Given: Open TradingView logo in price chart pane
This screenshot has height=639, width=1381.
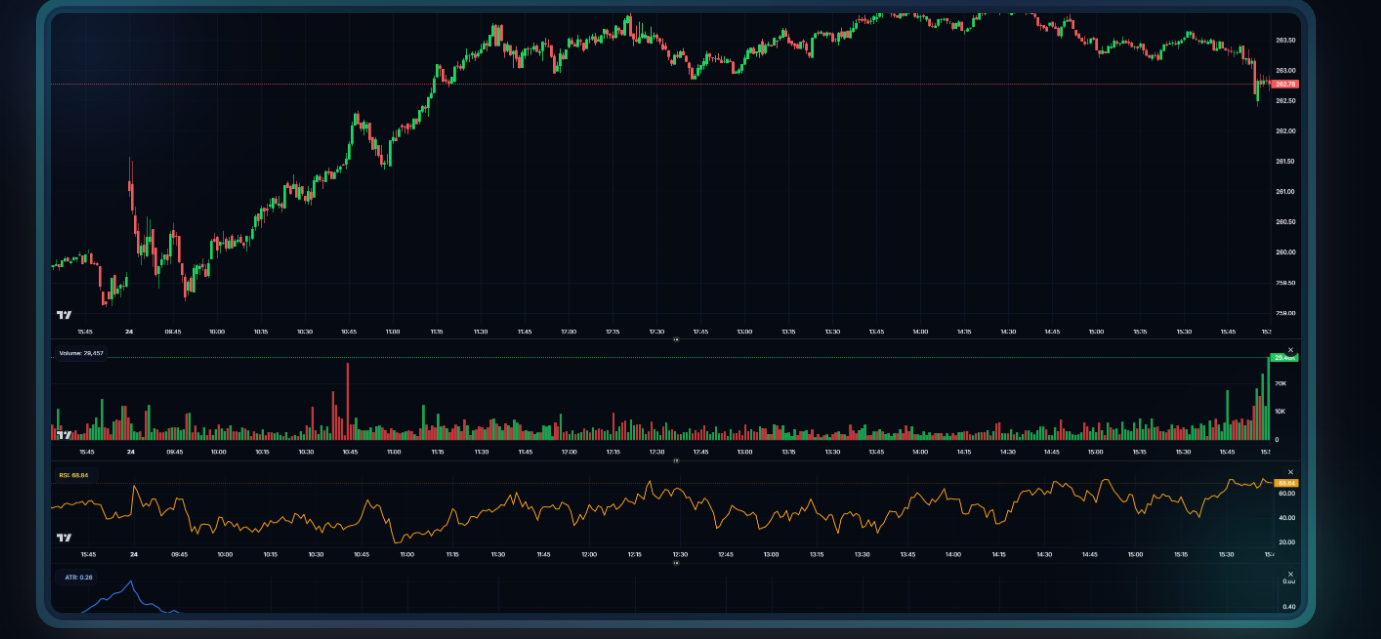Looking at the screenshot, I should (64, 315).
